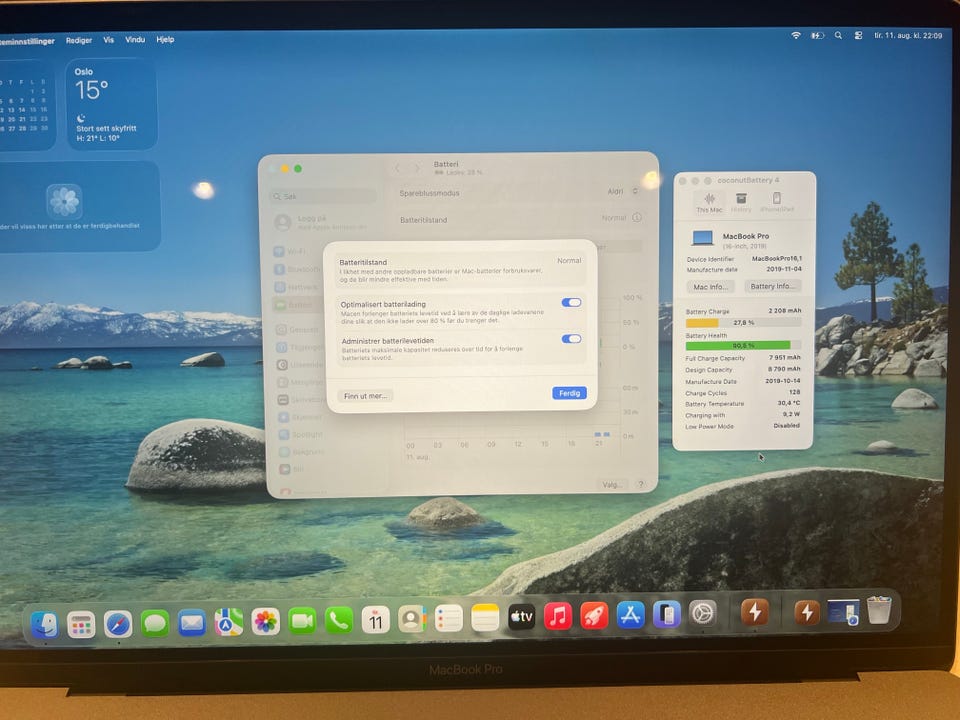This screenshot has height=720, width=960.
Task: Click the Full Charge Capacity value 7 951 mAh
Action: click(784, 358)
